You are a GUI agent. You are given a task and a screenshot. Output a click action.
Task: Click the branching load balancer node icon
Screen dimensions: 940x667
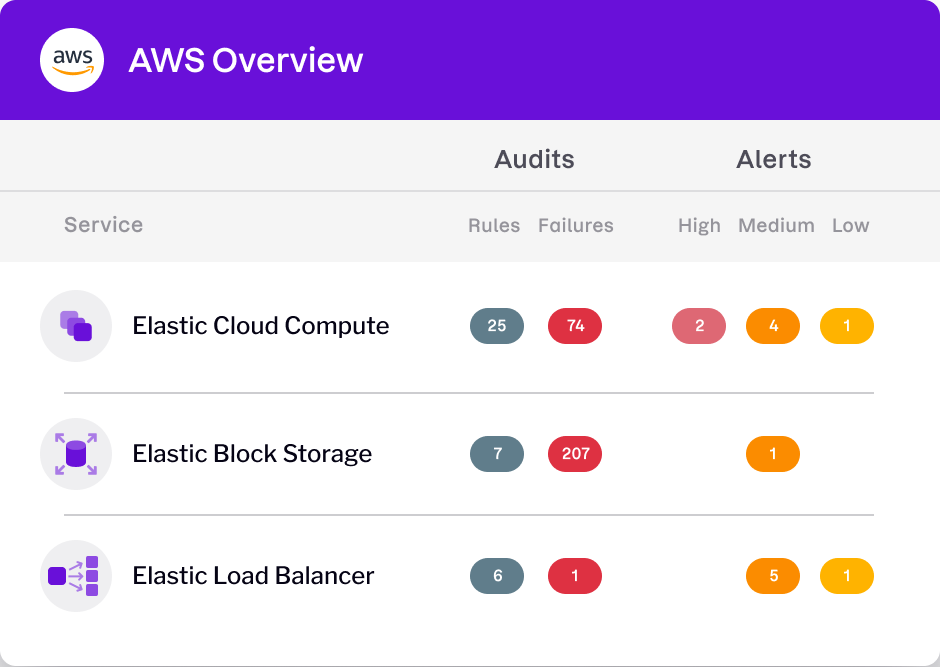click(x=75, y=575)
